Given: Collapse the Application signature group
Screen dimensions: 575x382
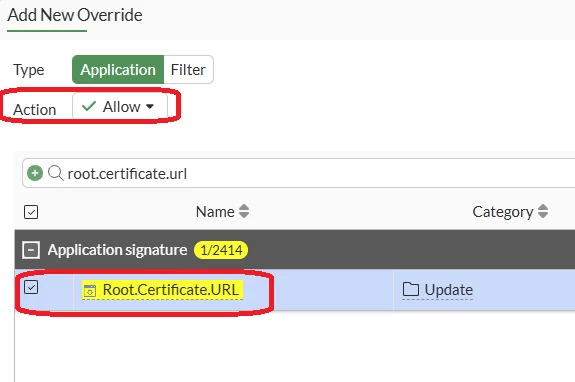Looking at the screenshot, I should pos(31,250).
